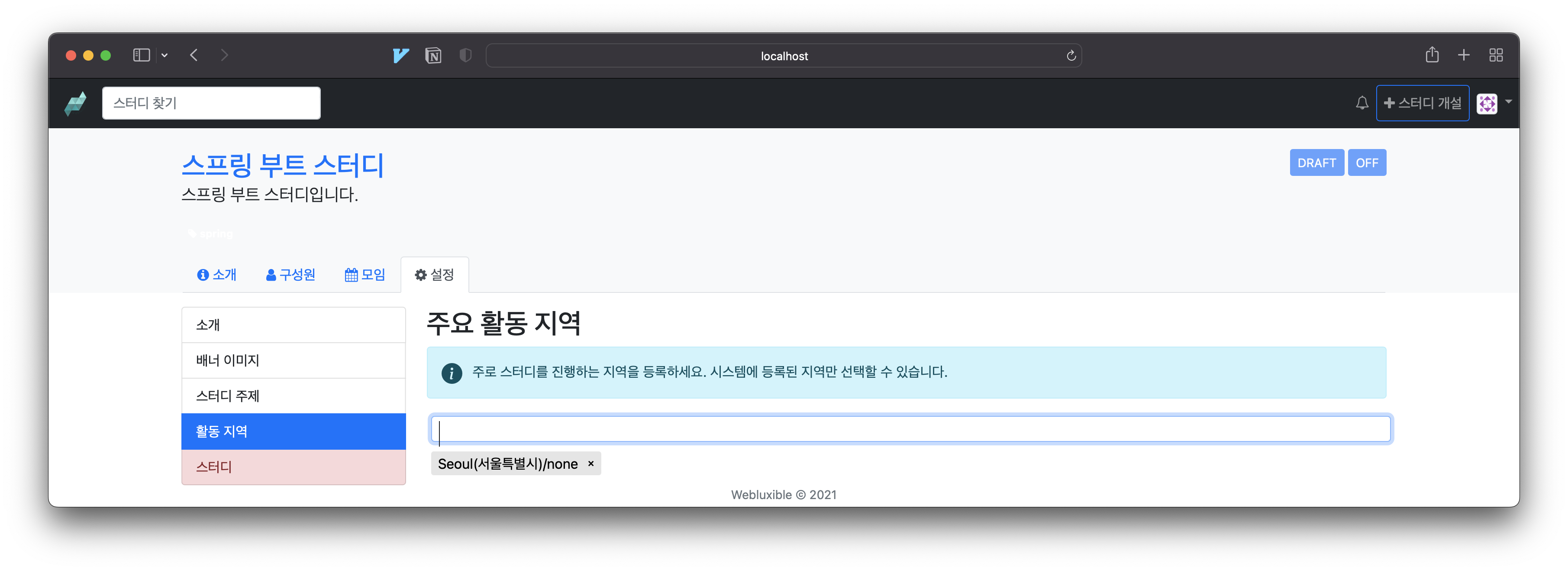Switch to the 구성원 tab
This screenshot has height=571, width=1568.
coord(290,275)
